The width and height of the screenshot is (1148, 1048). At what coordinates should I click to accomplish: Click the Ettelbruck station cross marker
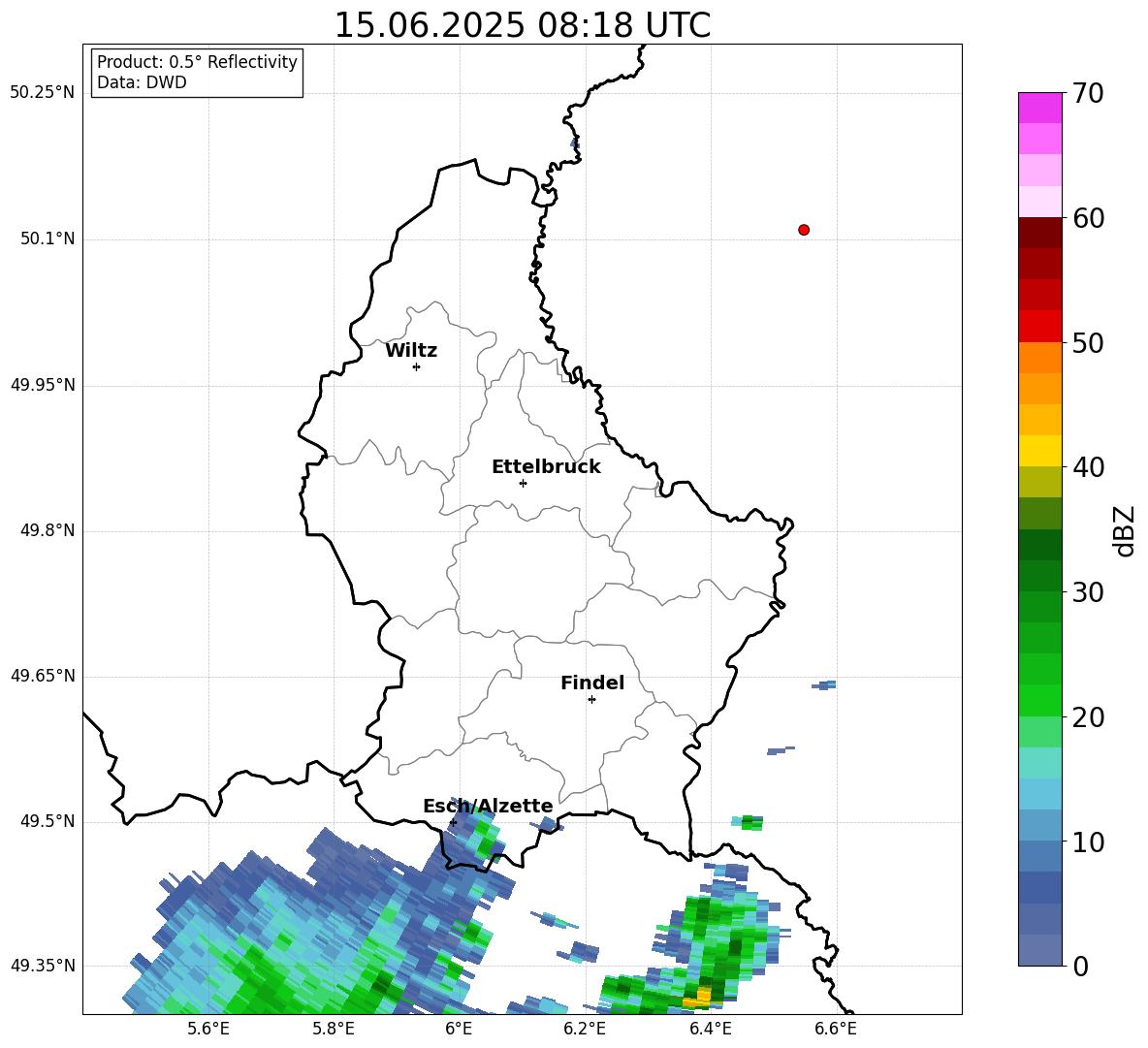click(523, 483)
